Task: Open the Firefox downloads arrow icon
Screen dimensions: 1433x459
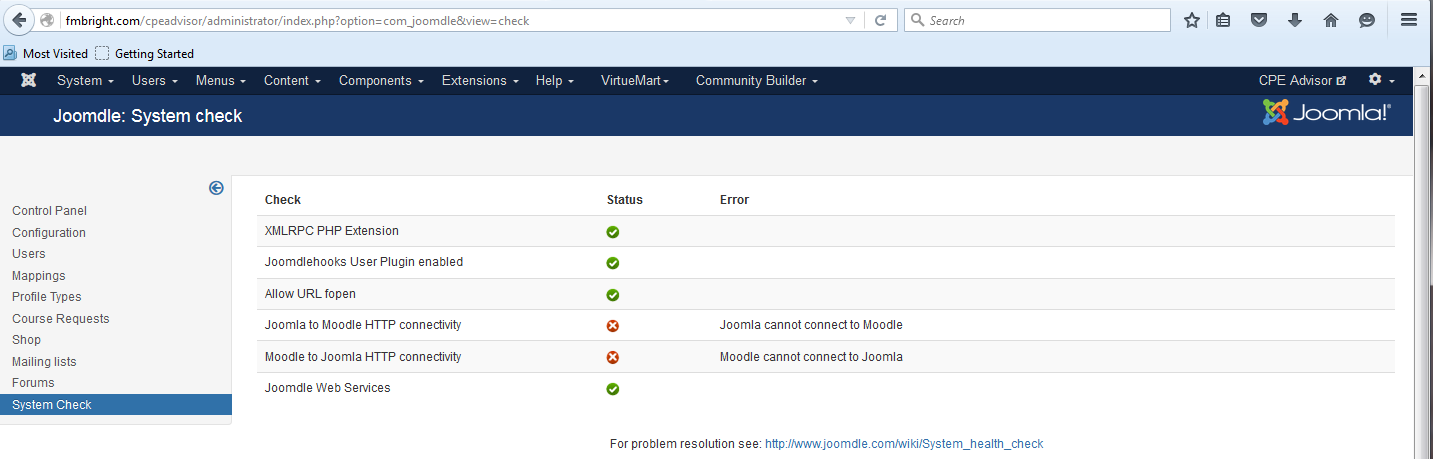Action: pyautogui.click(x=1295, y=20)
